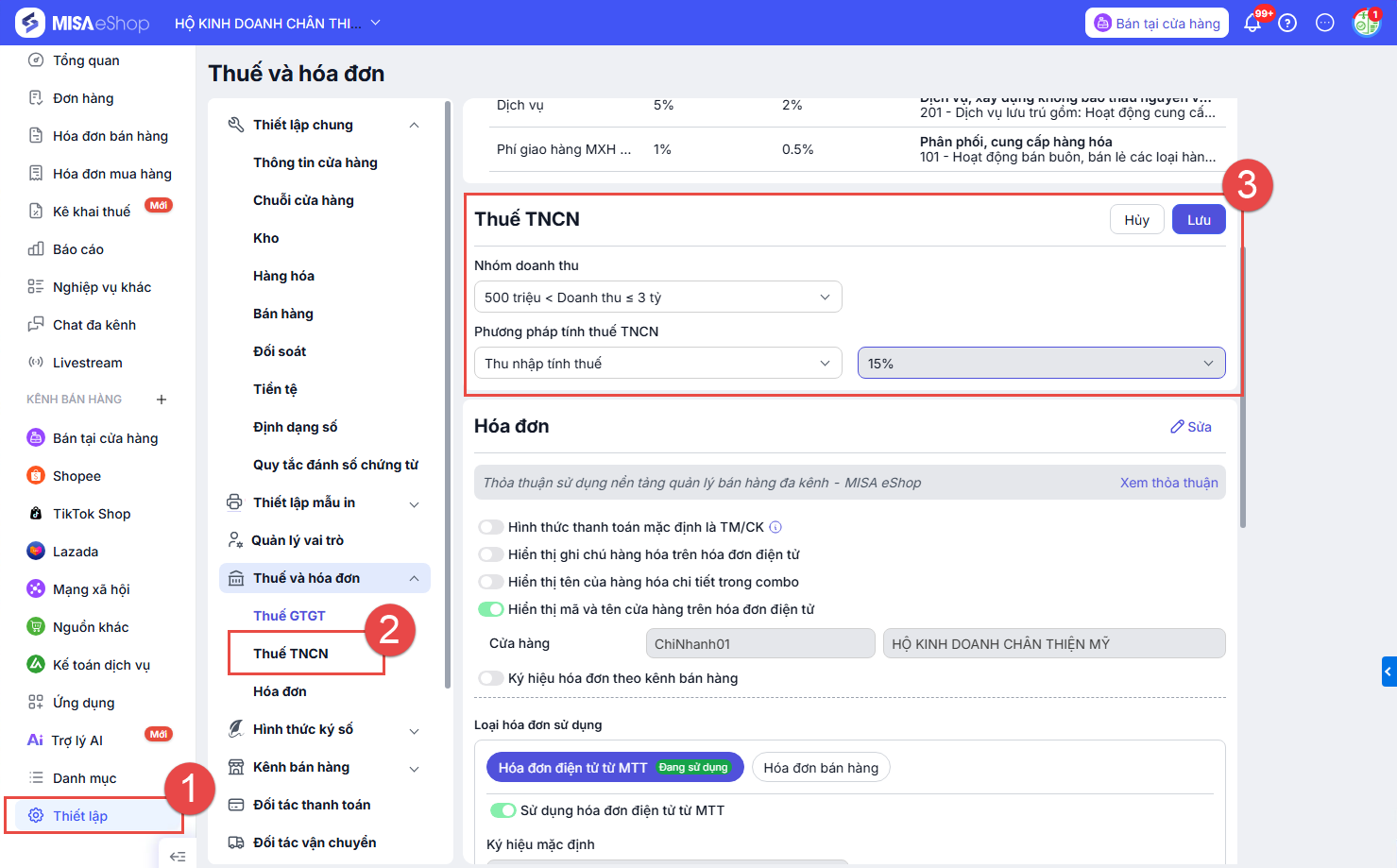
Task: Switch to the Hóa đơn bán hàng tab
Action: pos(820,768)
